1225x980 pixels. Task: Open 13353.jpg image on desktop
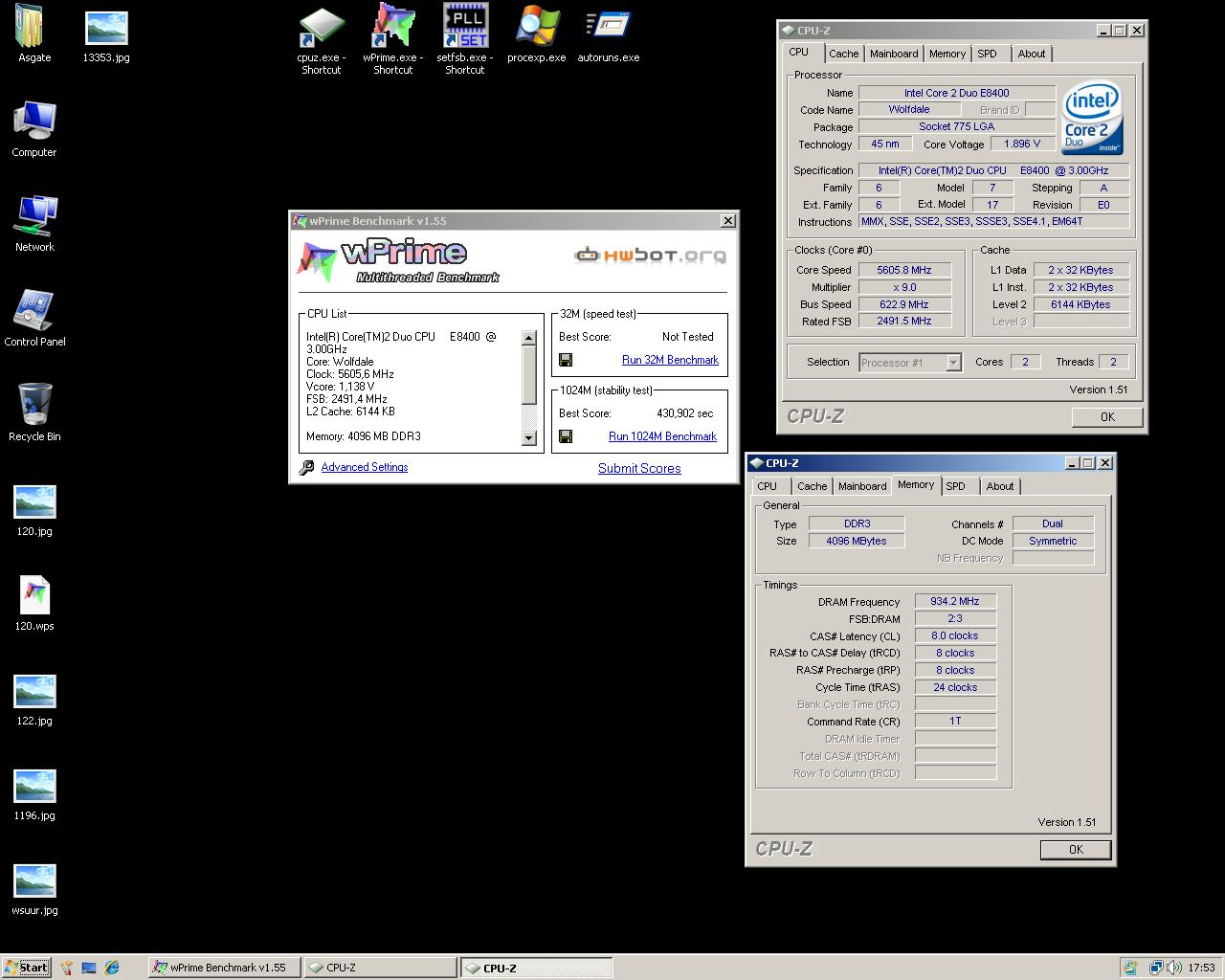click(x=106, y=34)
